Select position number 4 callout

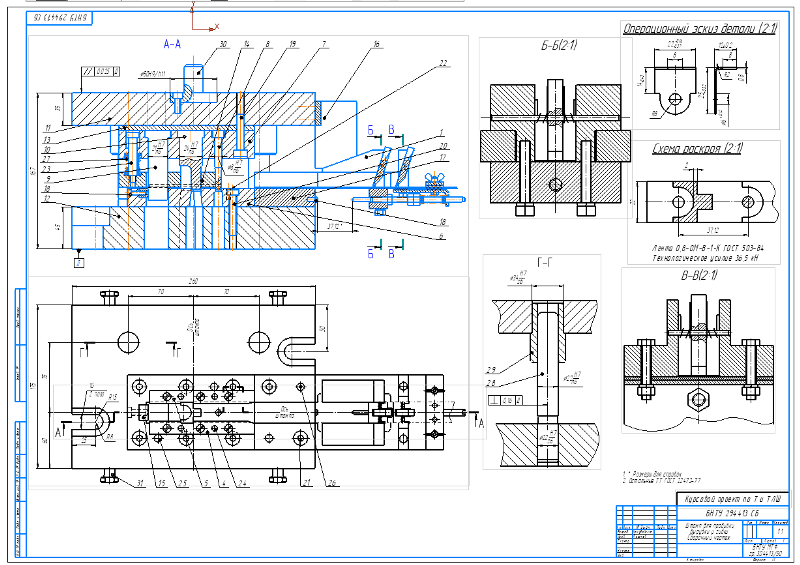(x=223, y=483)
